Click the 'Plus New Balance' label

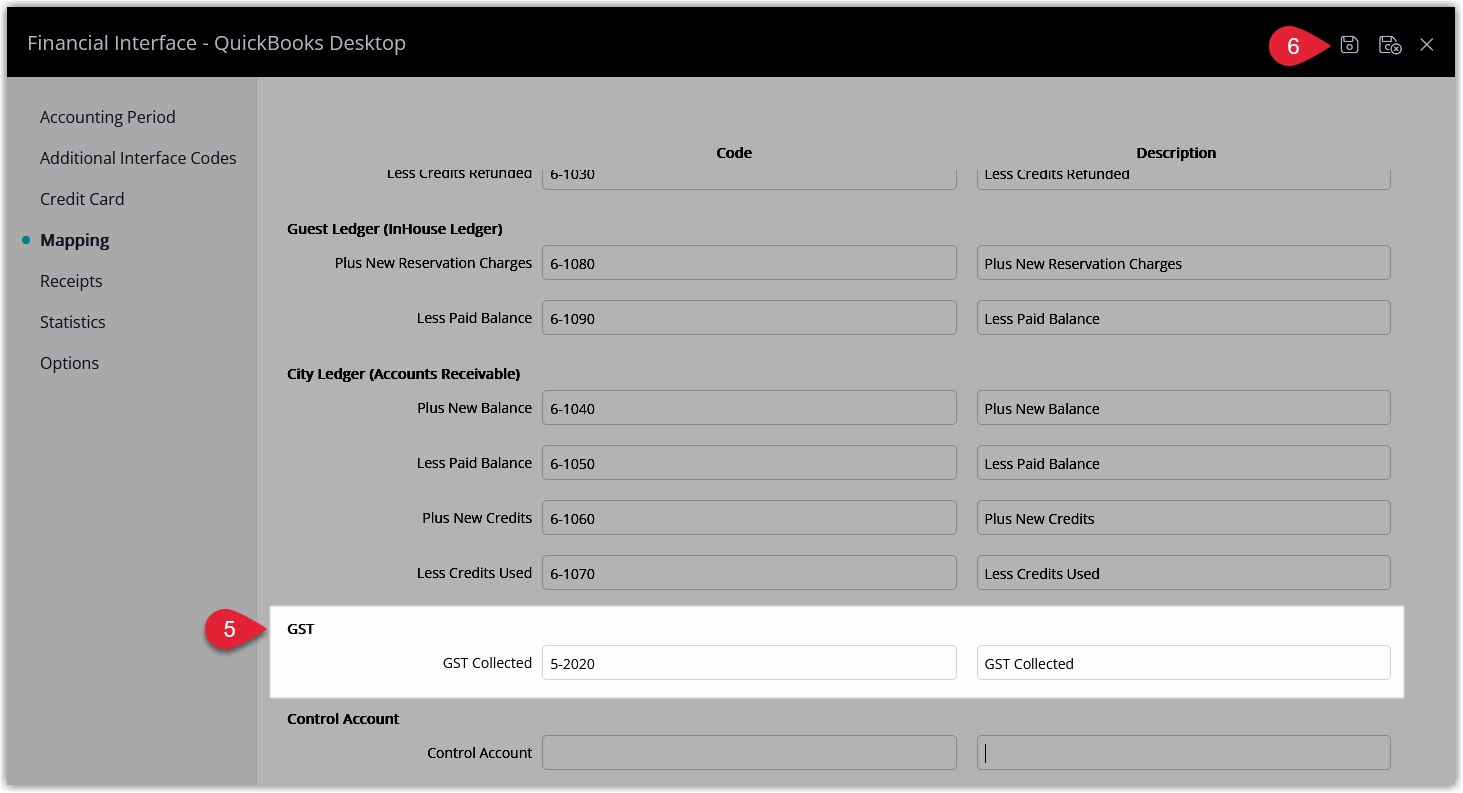click(475, 408)
